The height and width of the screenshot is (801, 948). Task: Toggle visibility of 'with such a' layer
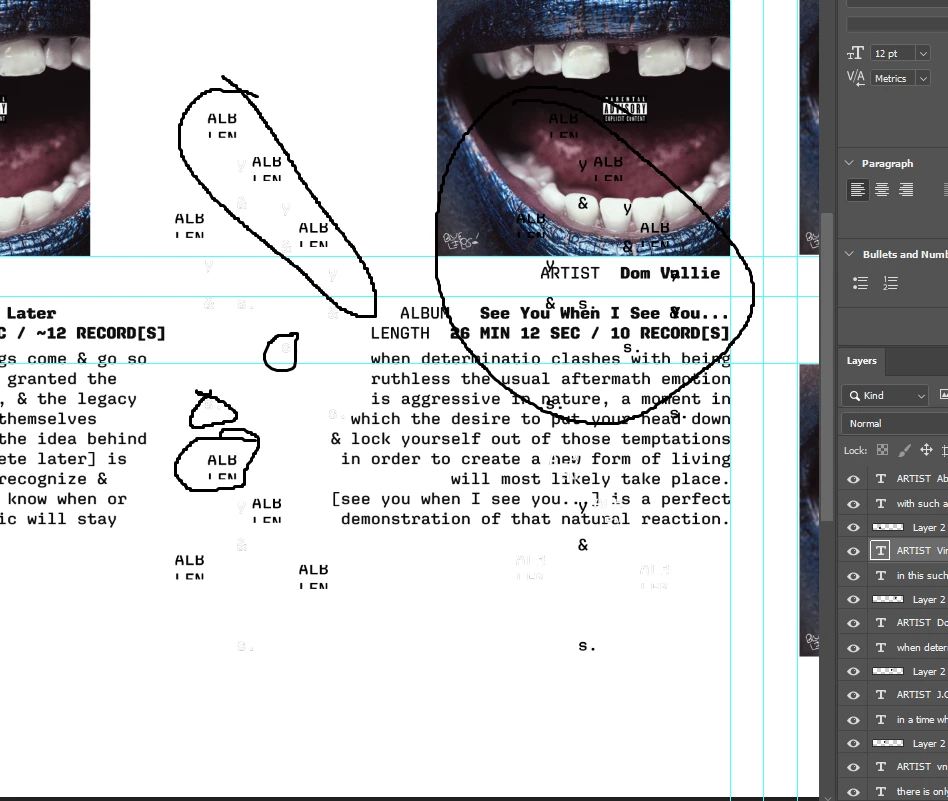(x=853, y=504)
